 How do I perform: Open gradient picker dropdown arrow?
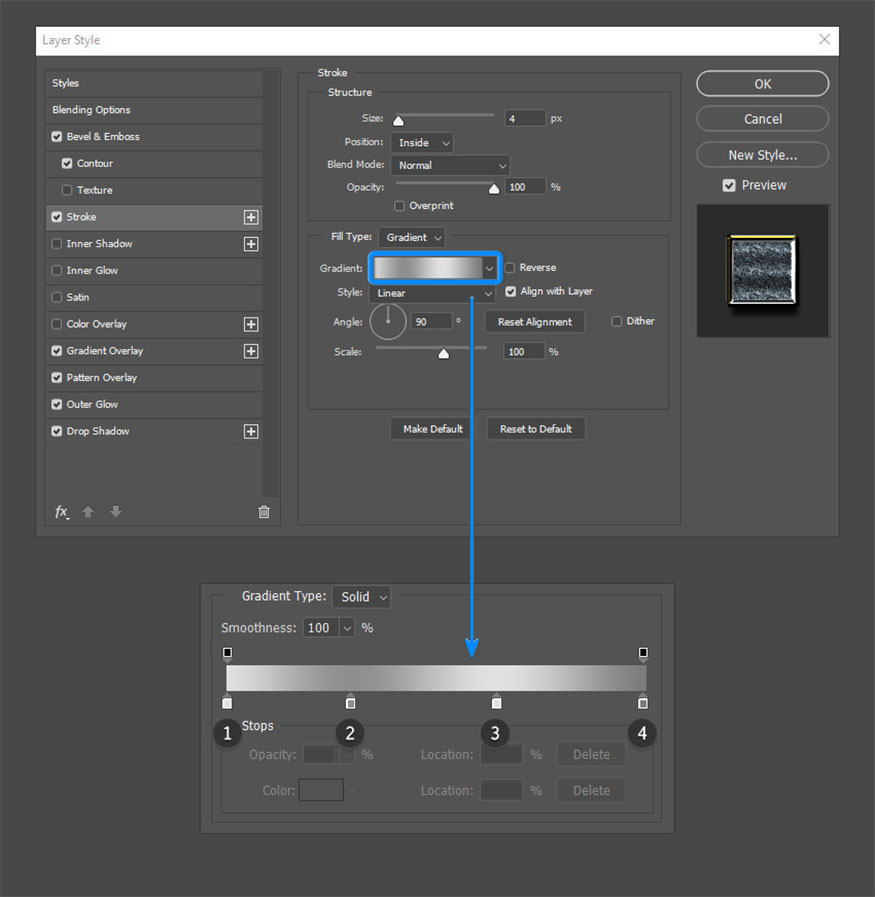(490, 268)
